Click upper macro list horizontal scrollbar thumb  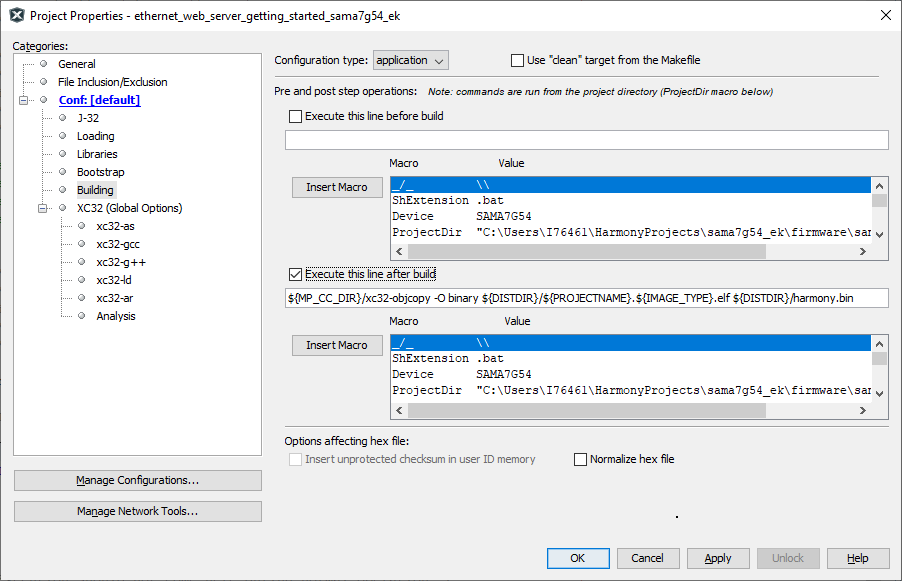587,251
